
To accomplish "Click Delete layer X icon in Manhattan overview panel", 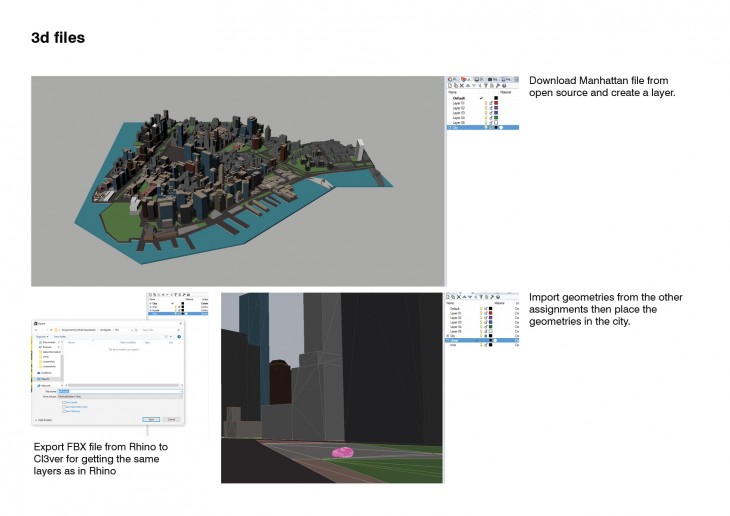I will pos(461,86).
